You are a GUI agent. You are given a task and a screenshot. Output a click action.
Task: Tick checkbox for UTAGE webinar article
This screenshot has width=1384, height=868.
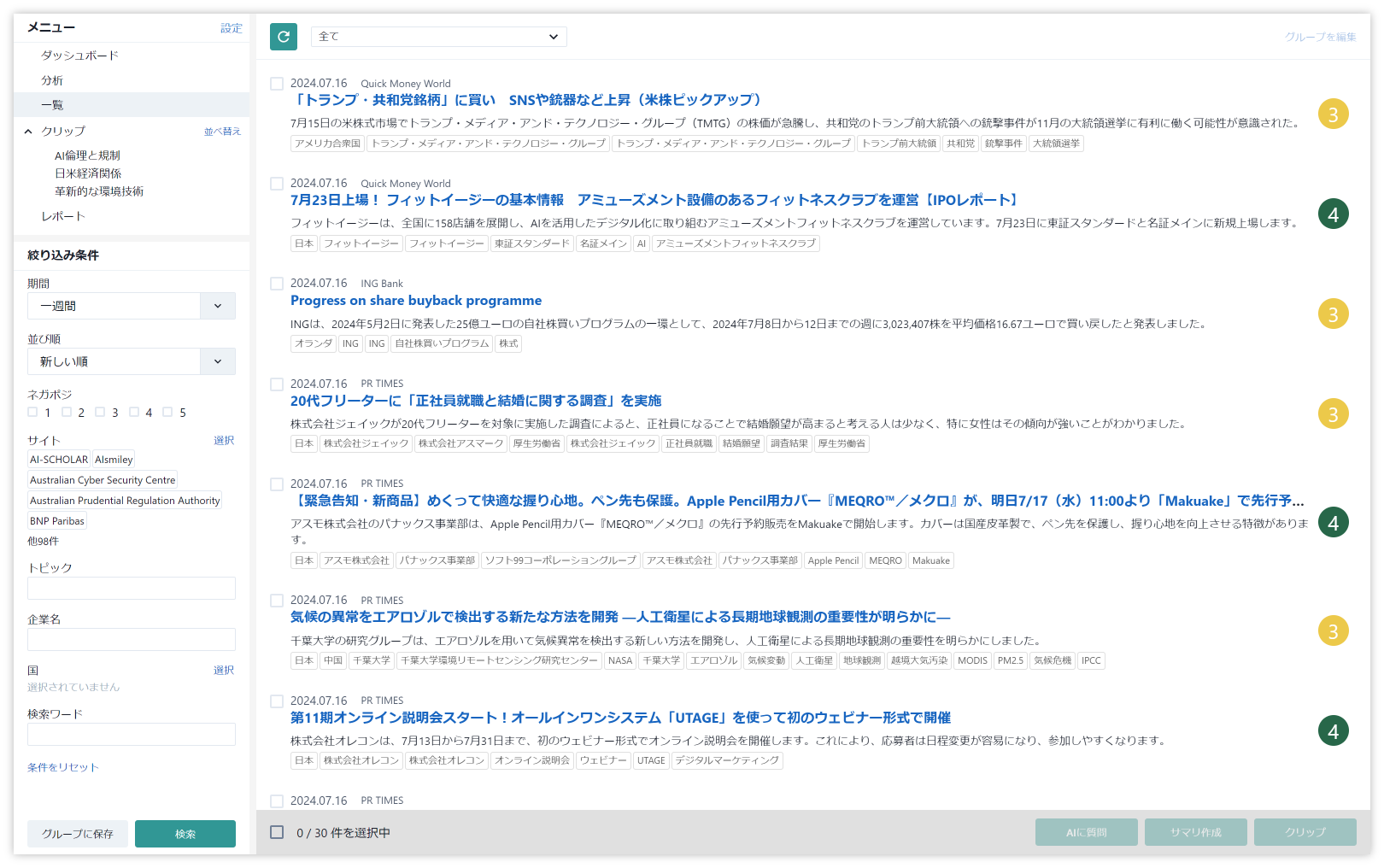tap(277, 701)
